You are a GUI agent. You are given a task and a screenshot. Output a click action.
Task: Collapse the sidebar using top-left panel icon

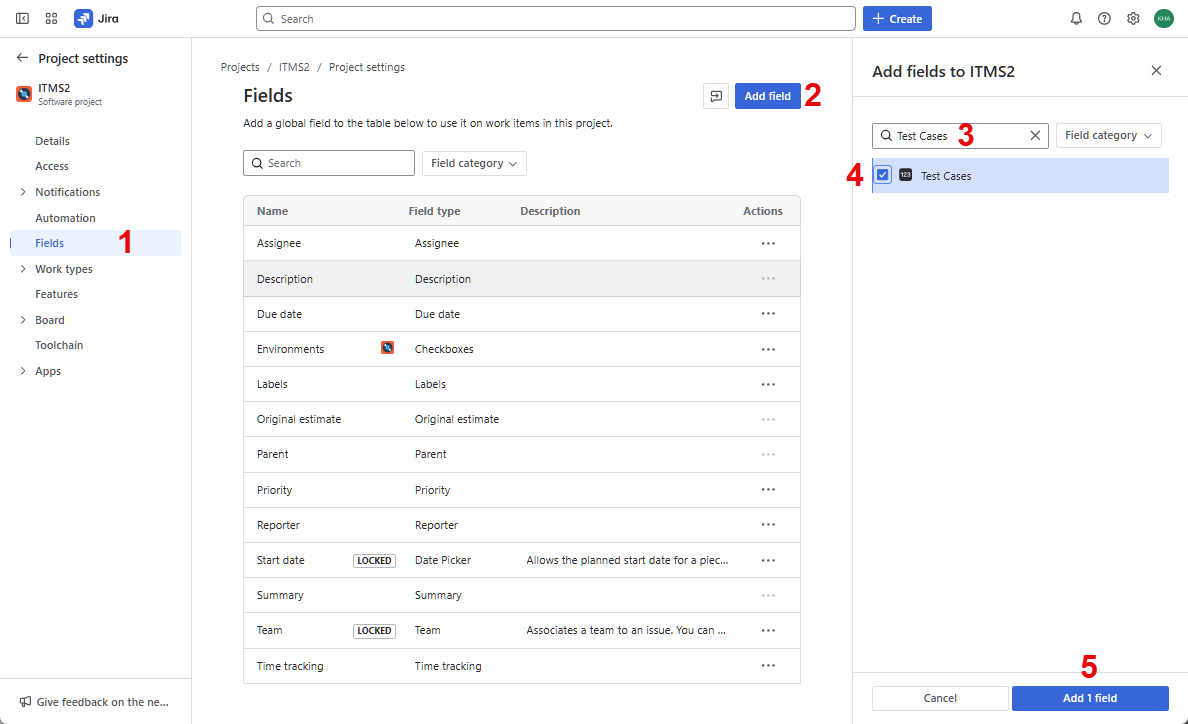22,18
